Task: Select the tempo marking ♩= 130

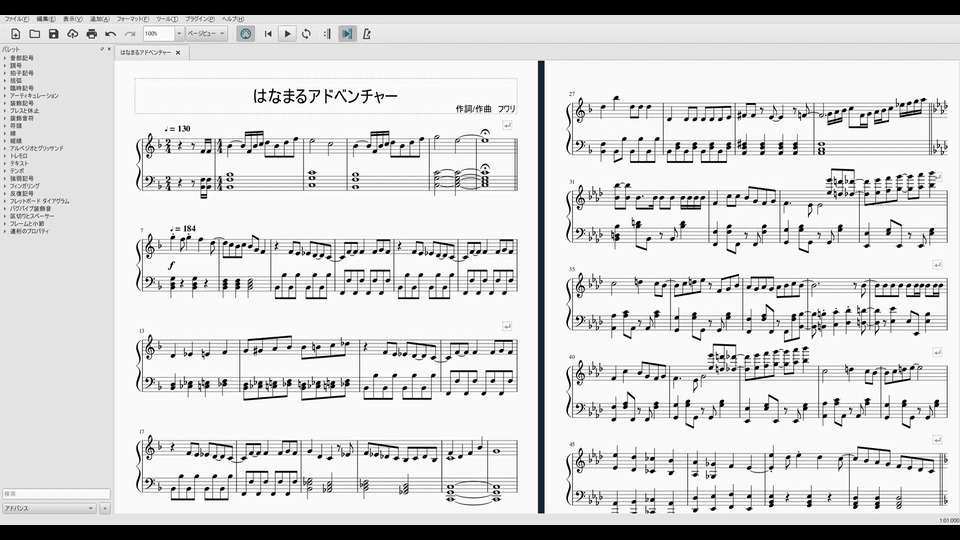Action: coord(178,129)
